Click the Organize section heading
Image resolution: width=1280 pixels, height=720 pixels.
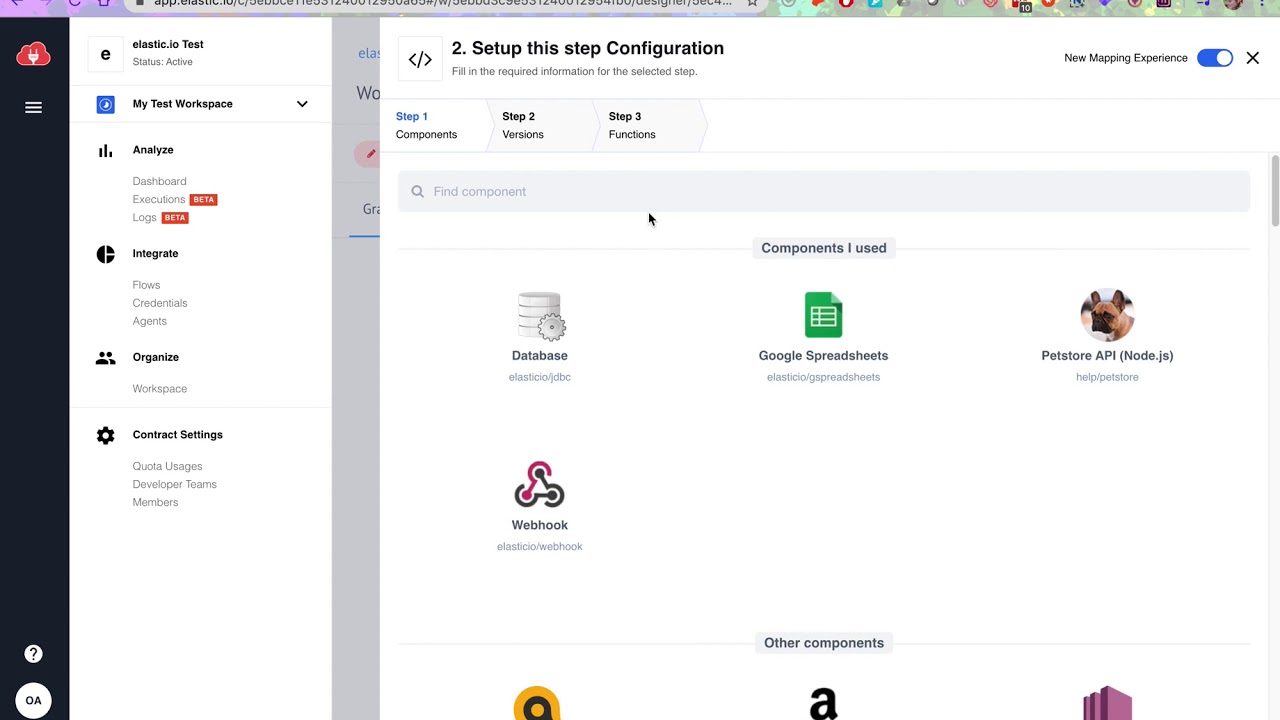pos(155,357)
